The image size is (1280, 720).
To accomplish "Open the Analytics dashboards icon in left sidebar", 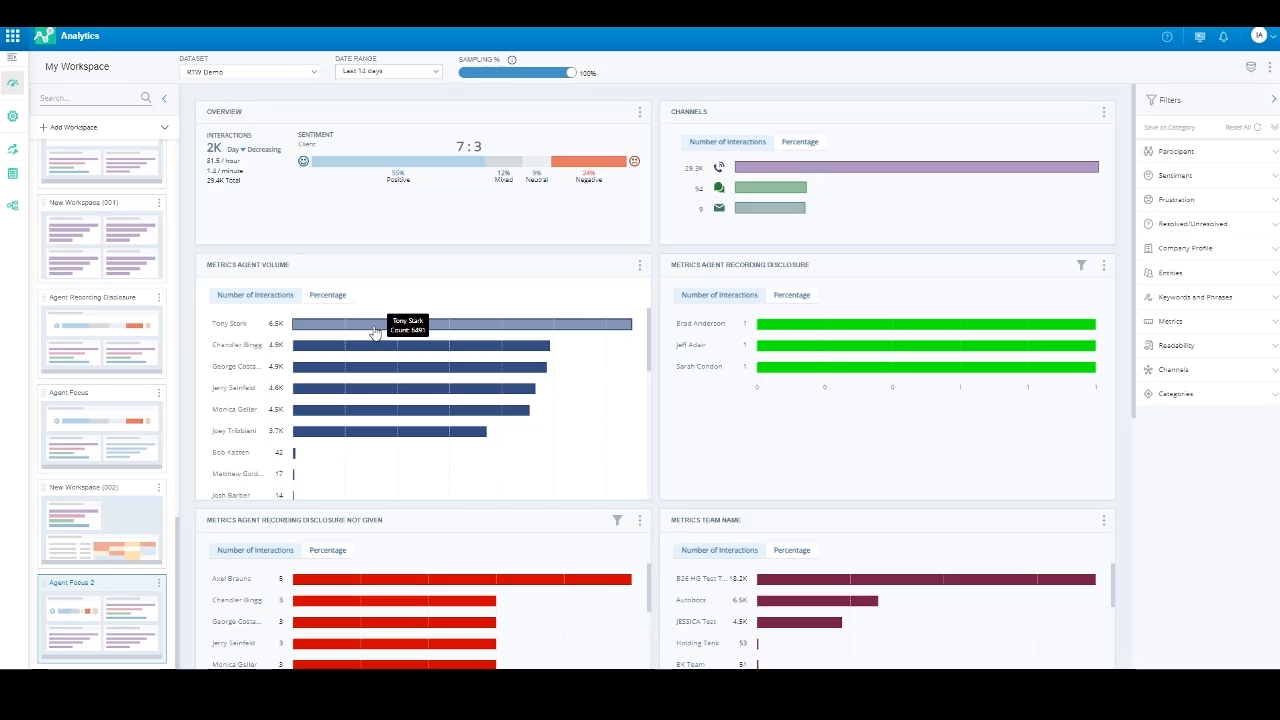I will coord(12,85).
